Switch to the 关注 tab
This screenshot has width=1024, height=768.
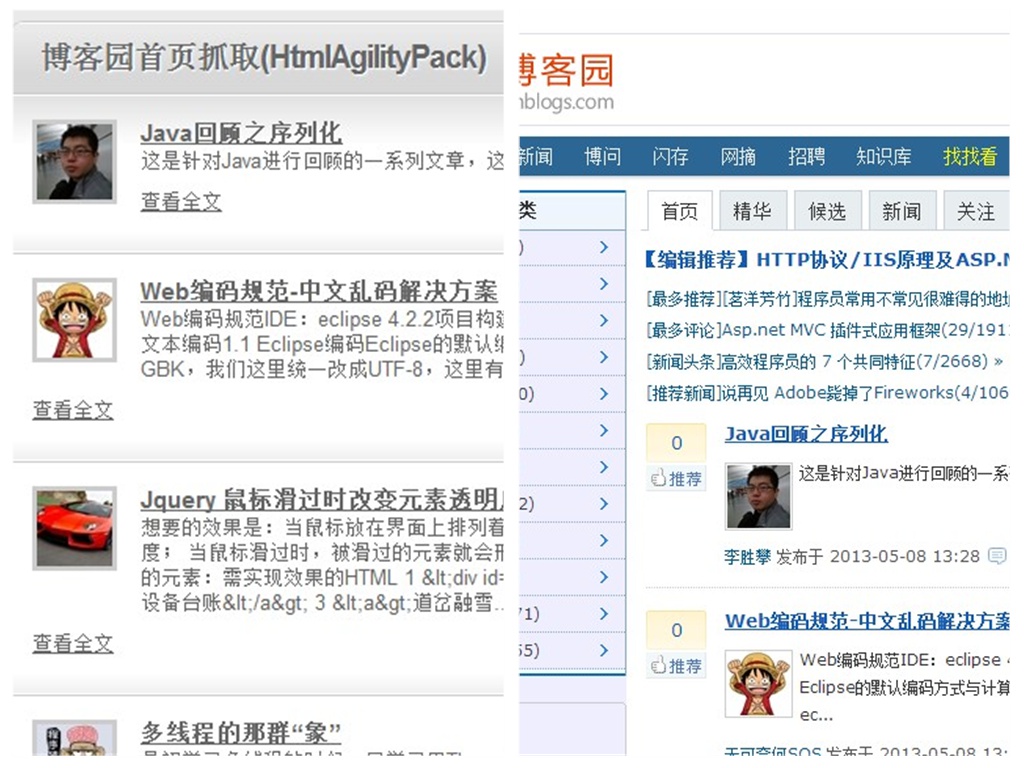pyautogui.click(x=976, y=211)
